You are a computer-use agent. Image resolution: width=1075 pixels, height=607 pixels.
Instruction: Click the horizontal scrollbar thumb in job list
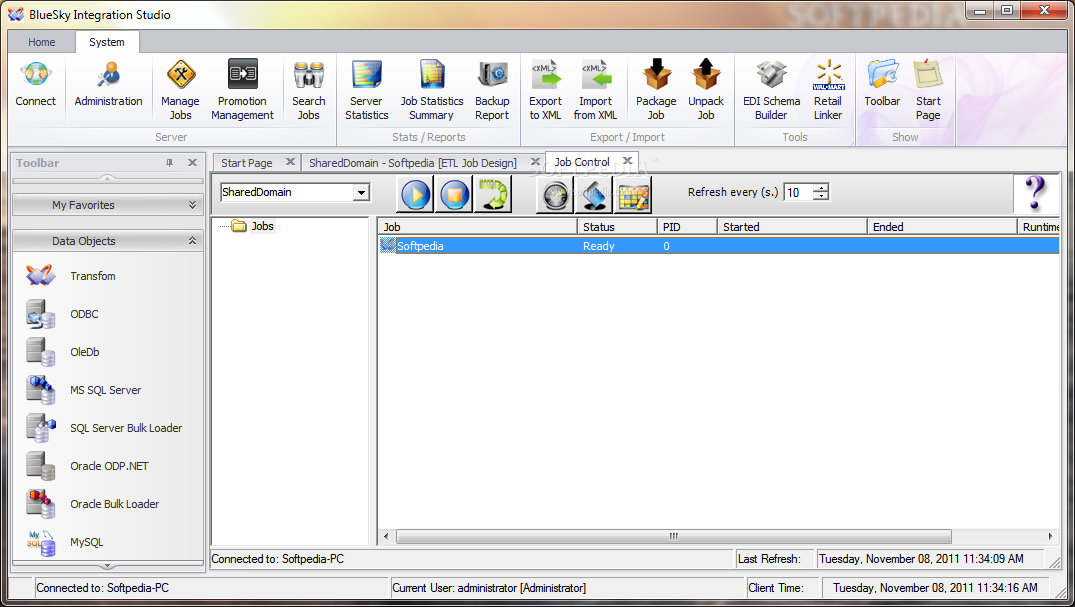[673, 536]
